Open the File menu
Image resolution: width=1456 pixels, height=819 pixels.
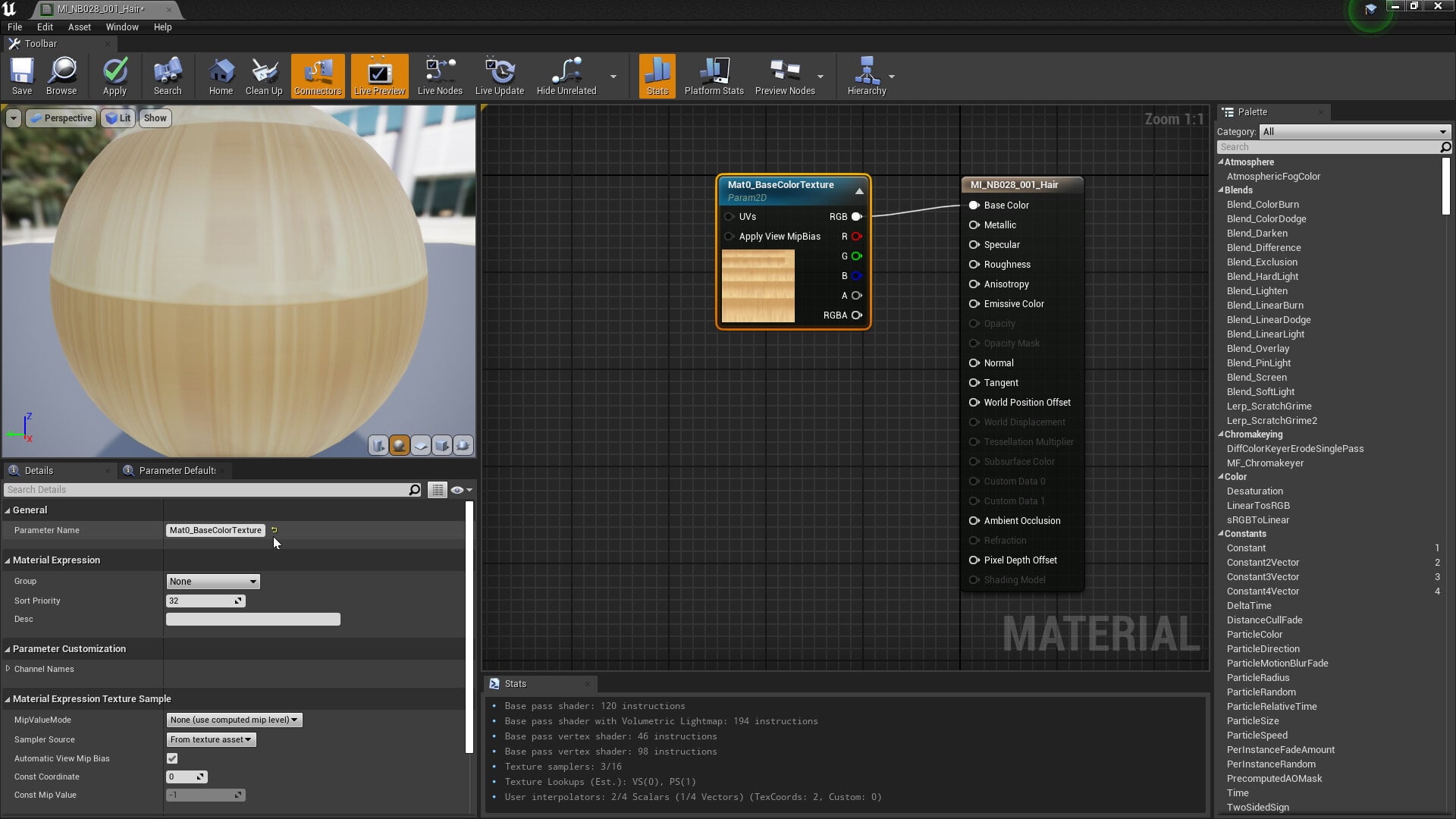pos(14,27)
